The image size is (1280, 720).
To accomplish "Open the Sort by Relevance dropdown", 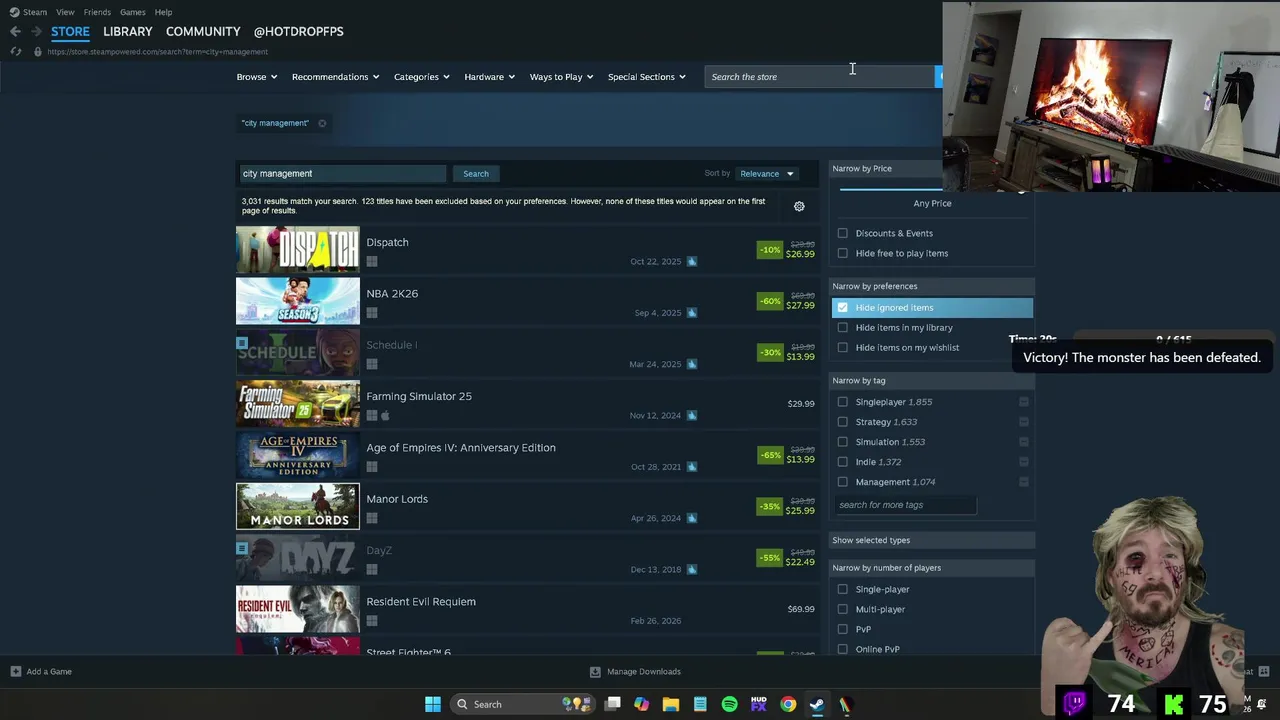I will (767, 174).
